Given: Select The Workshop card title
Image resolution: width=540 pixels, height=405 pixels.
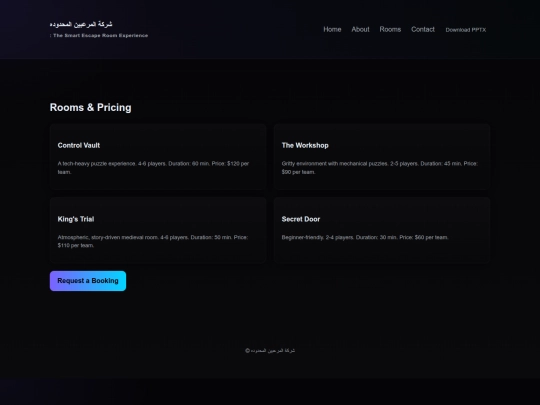Looking at the screenshot, I should 305,145.
